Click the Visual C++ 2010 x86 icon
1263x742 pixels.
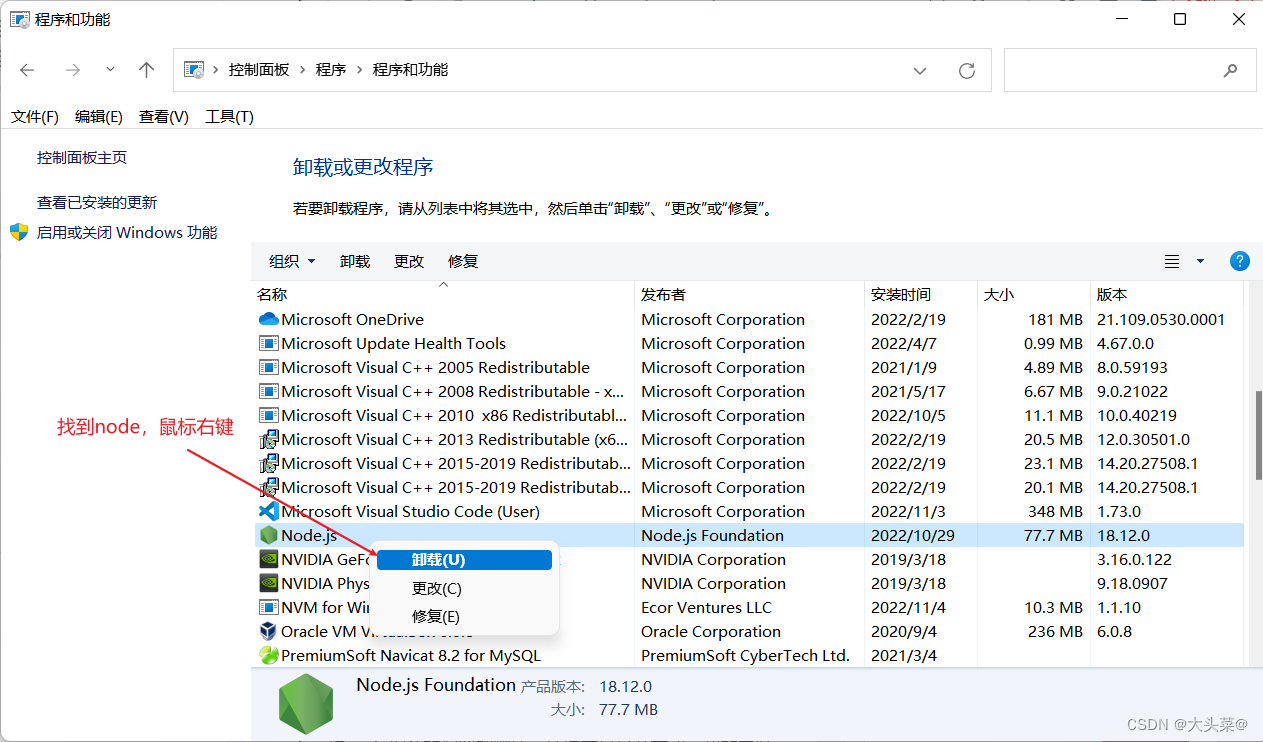click(268, 416)
